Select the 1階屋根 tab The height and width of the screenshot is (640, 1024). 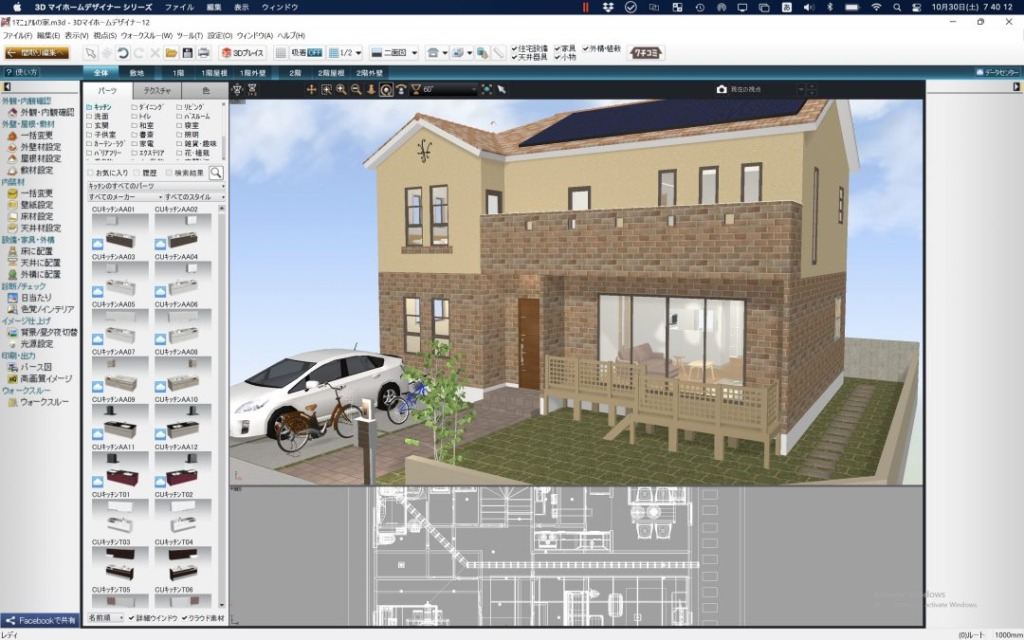point(214,73)
